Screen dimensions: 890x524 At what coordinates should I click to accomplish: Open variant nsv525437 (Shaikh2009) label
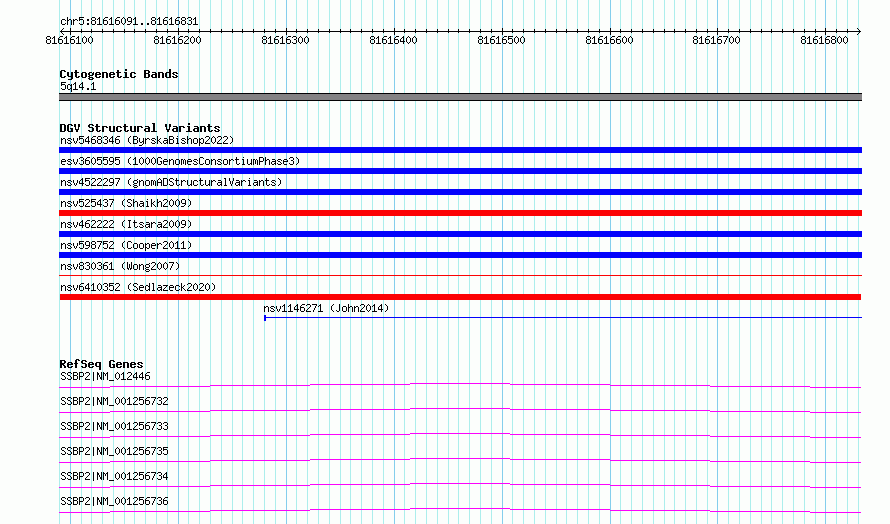click(x=126, y=203)
